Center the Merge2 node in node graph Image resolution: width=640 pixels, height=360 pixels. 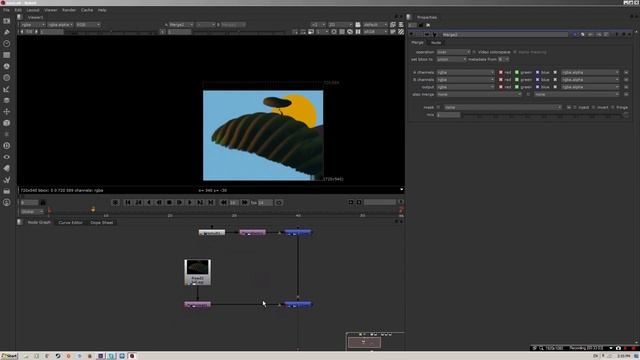pyautogui.click(x=427, y=35)
